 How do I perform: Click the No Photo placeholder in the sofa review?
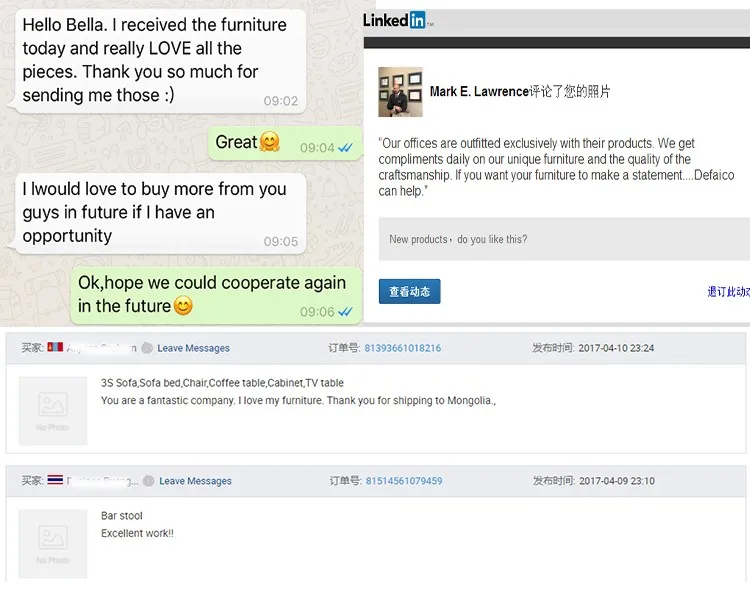tap(53, 410)
